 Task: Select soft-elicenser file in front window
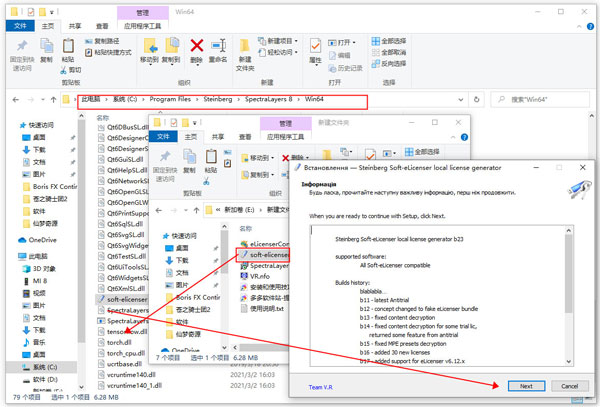point(263,254)
